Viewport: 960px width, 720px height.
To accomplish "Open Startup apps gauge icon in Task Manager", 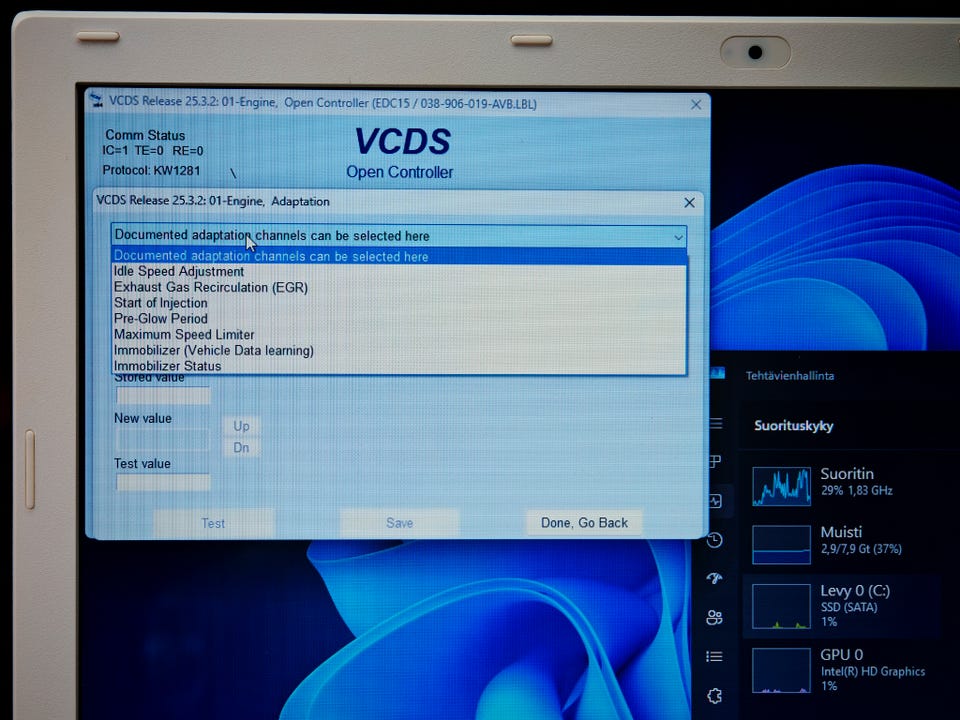I will pyautogui.click(x=714, y=578).
